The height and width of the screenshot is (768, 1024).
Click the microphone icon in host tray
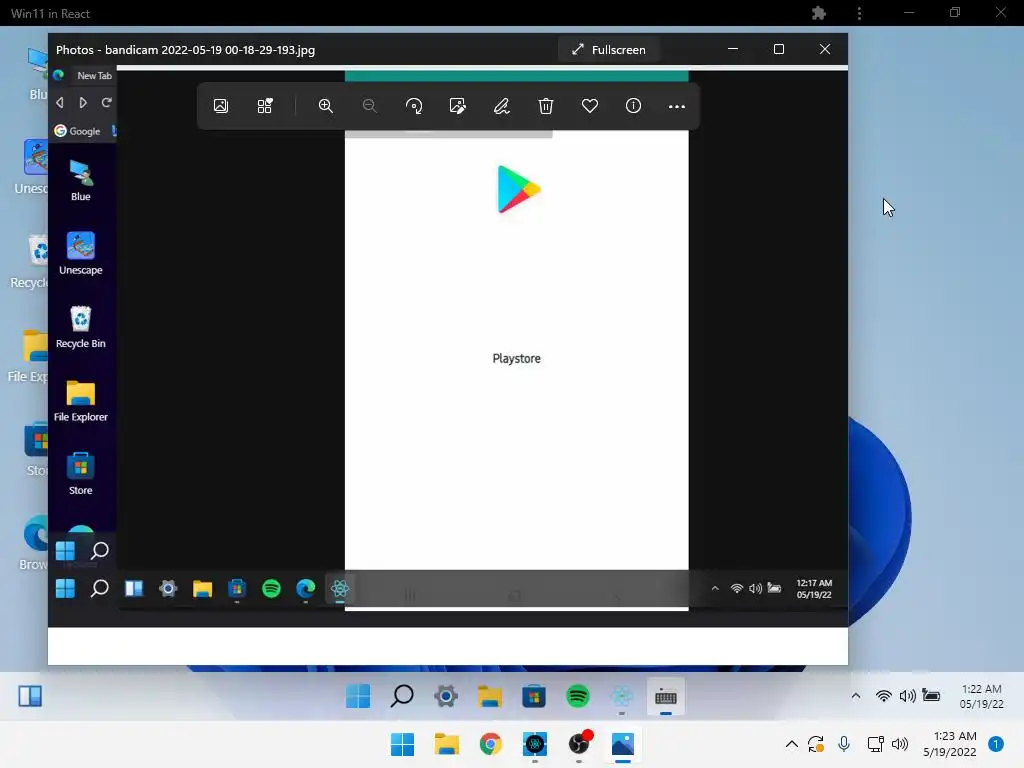(844, 744)
